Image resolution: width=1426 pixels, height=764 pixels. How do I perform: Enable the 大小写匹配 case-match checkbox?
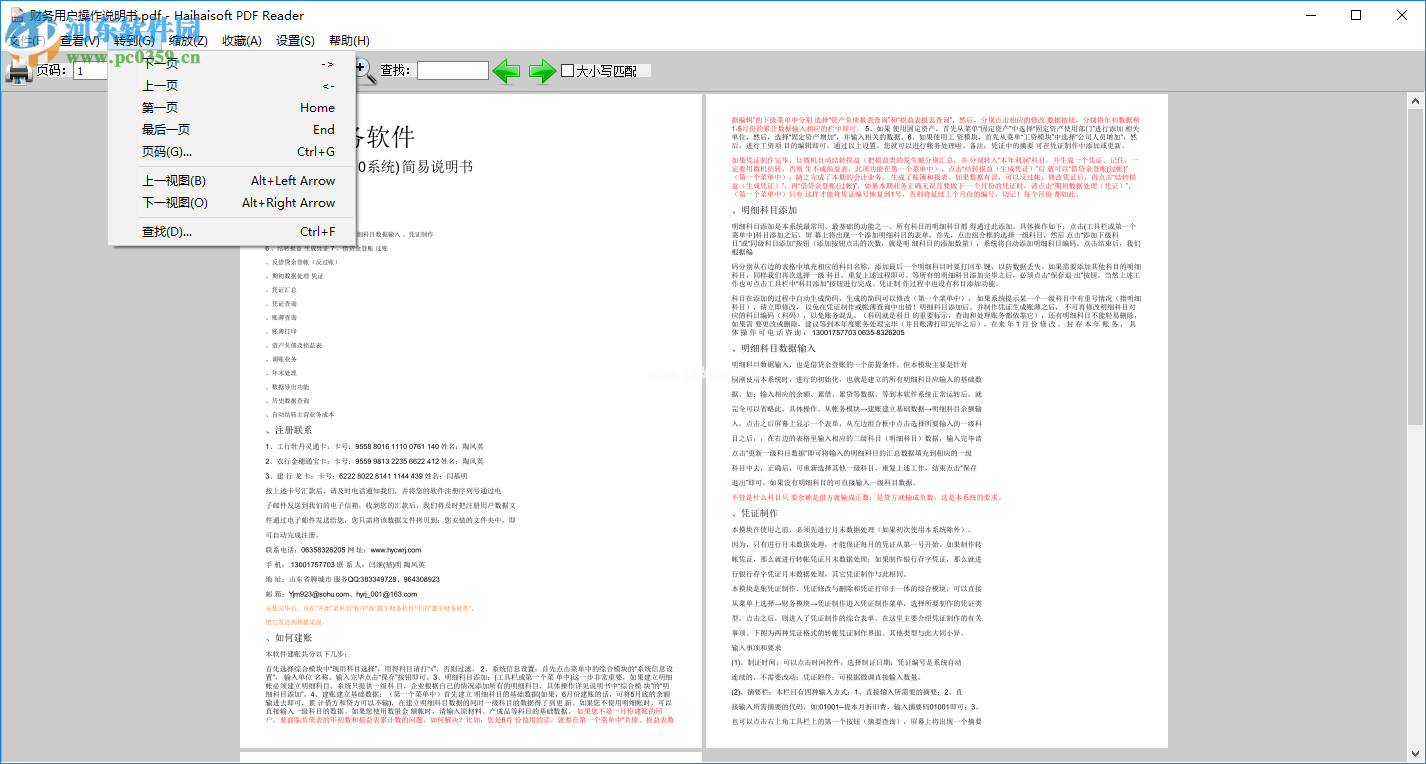pos(567,71)
